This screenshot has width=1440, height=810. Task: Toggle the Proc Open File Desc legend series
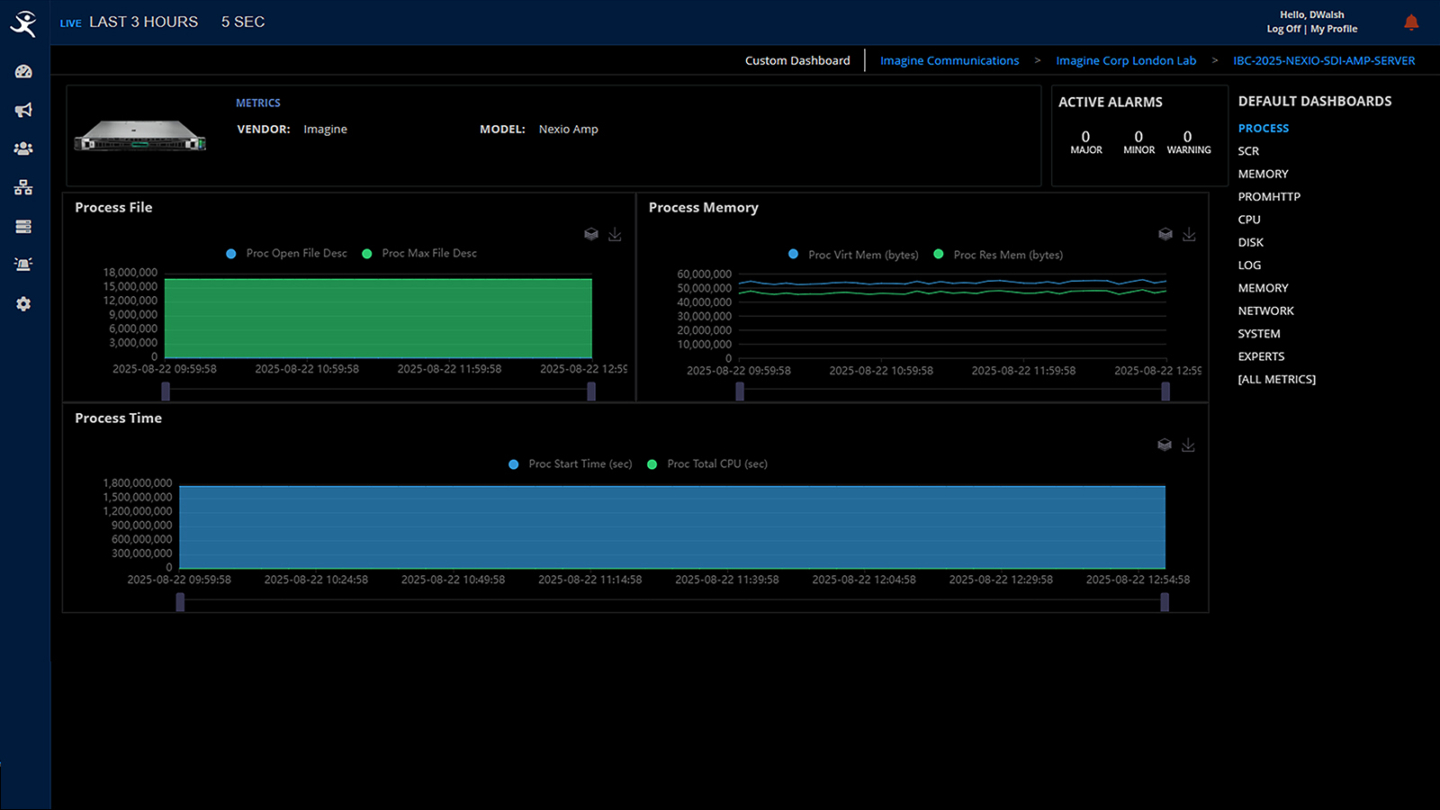[287, 254]
